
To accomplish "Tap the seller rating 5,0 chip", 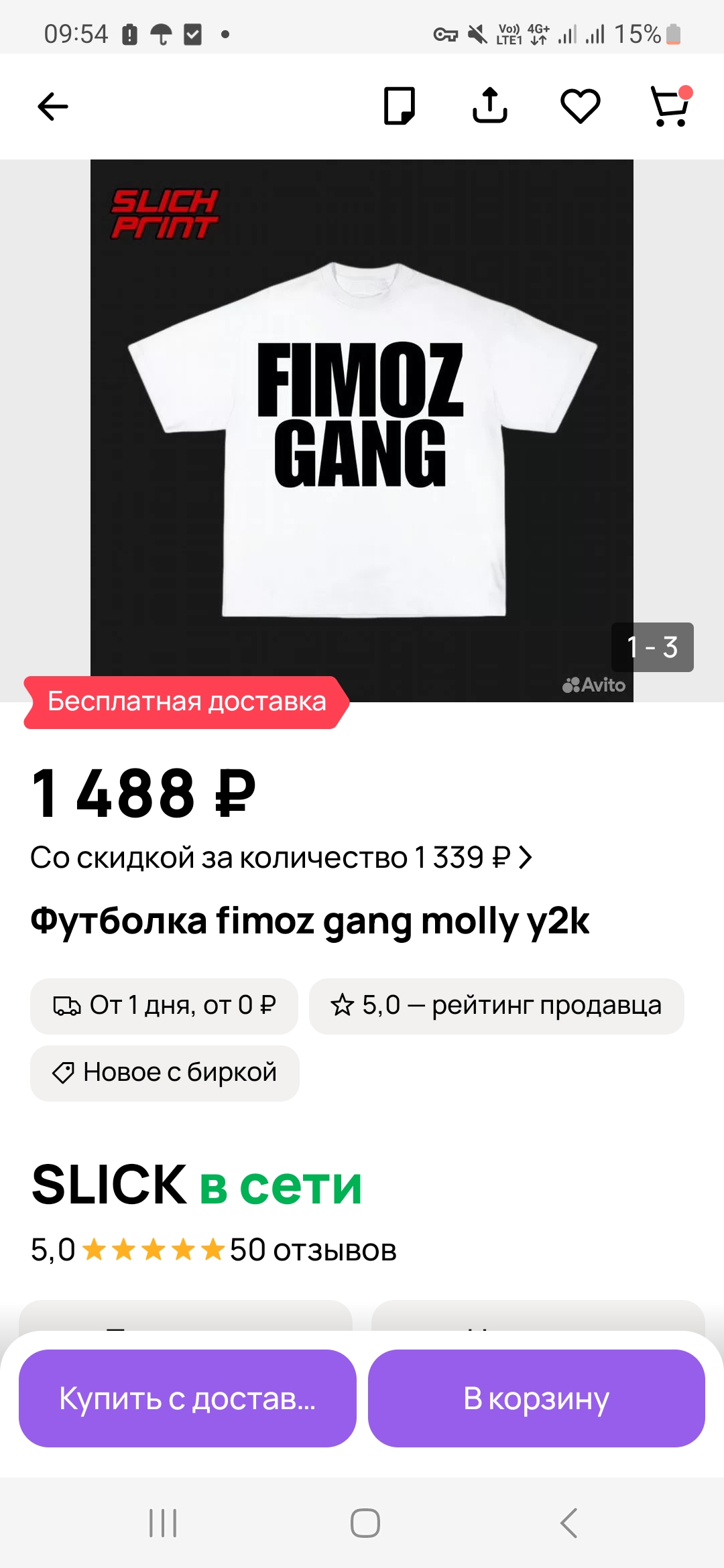I will (496, 1006).
